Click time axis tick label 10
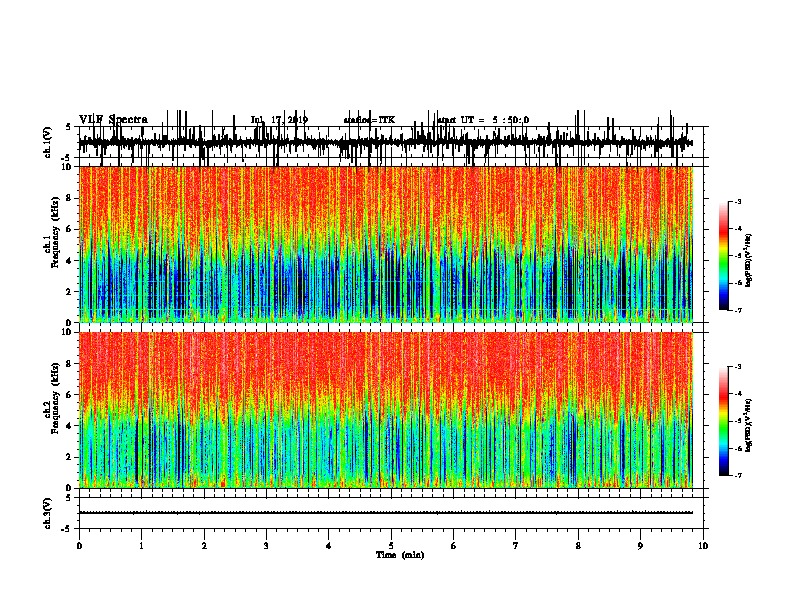Viewport: 792px width, 612px height. [x=703, y=546]
